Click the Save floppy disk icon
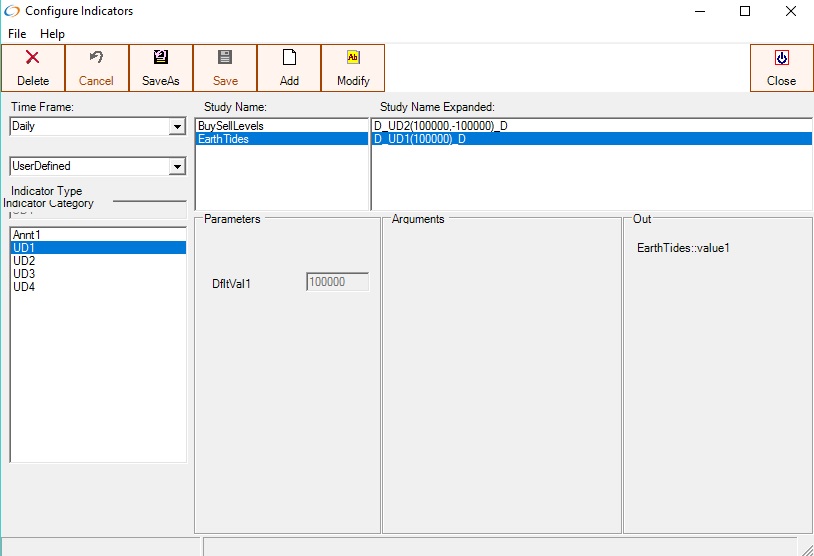 pos(225,58)
